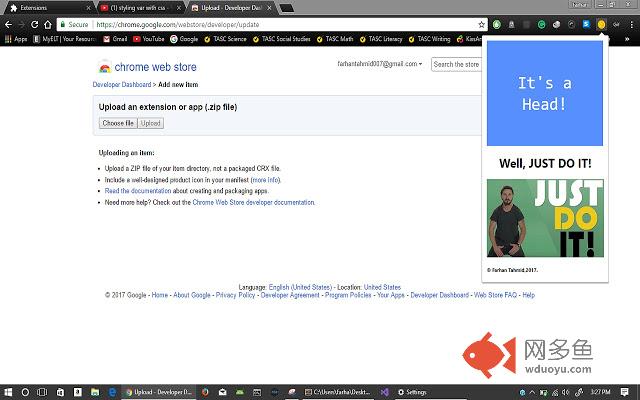Open the TASC Science bookmark
This screenshot has height=400, width=640.
225,39
